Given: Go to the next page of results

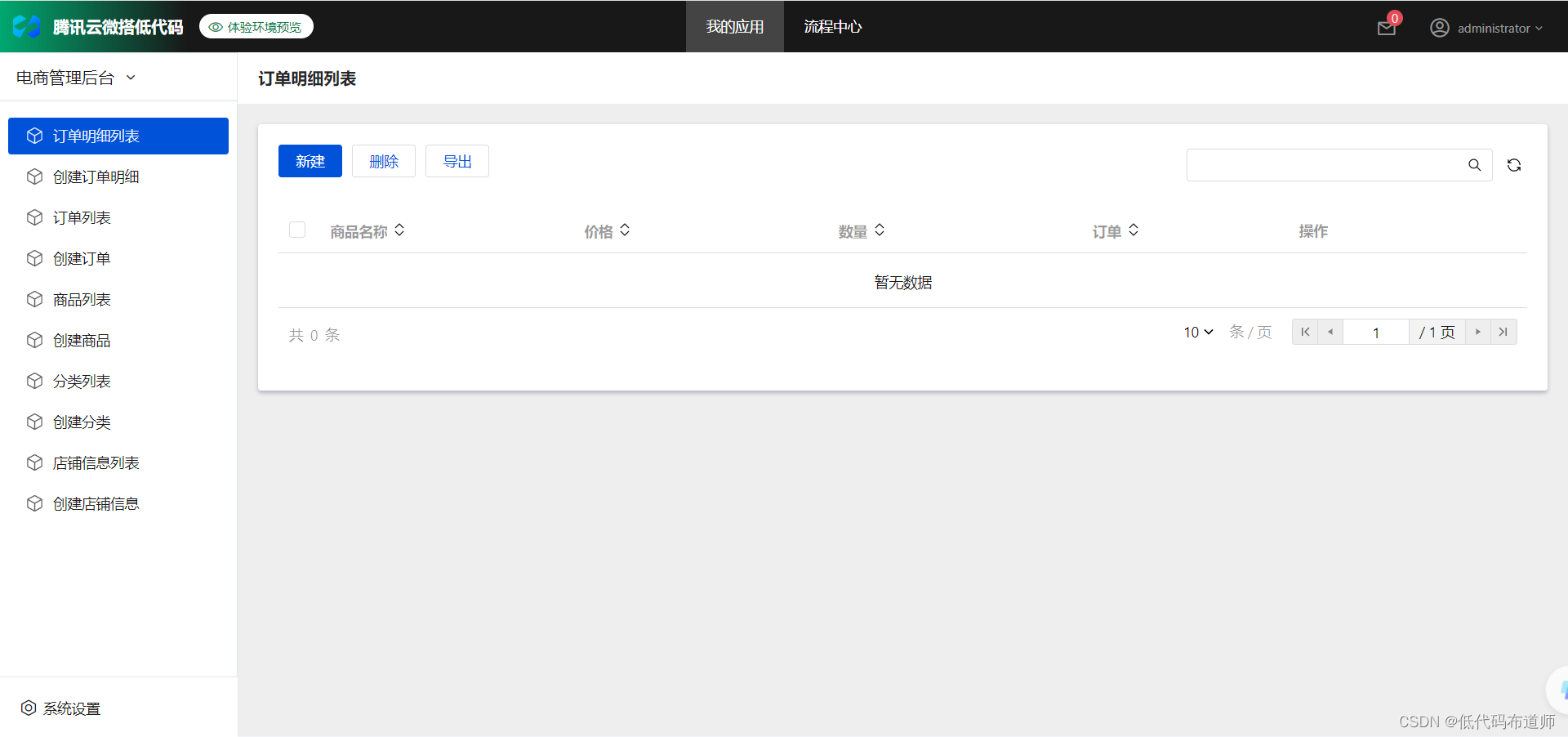Looking at the screenshot, I should [x=1478, y=332].
